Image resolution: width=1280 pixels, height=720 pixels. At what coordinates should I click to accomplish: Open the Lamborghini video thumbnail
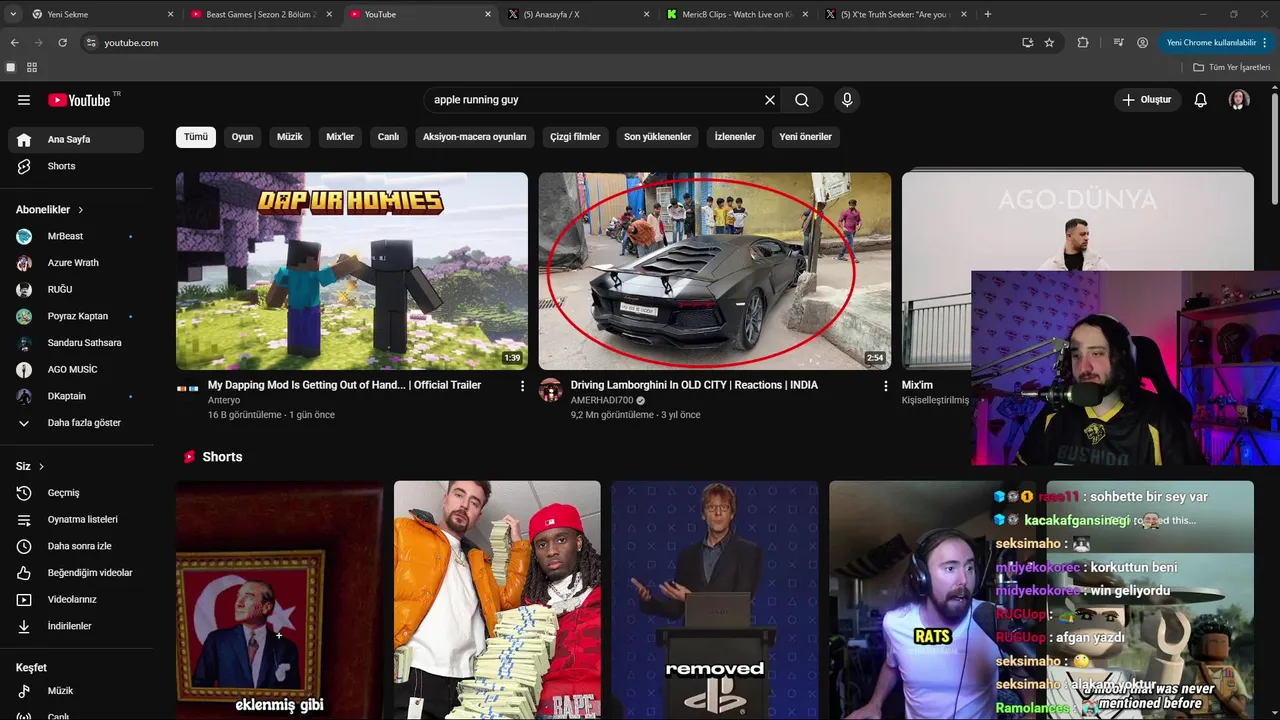click(715, 271)
